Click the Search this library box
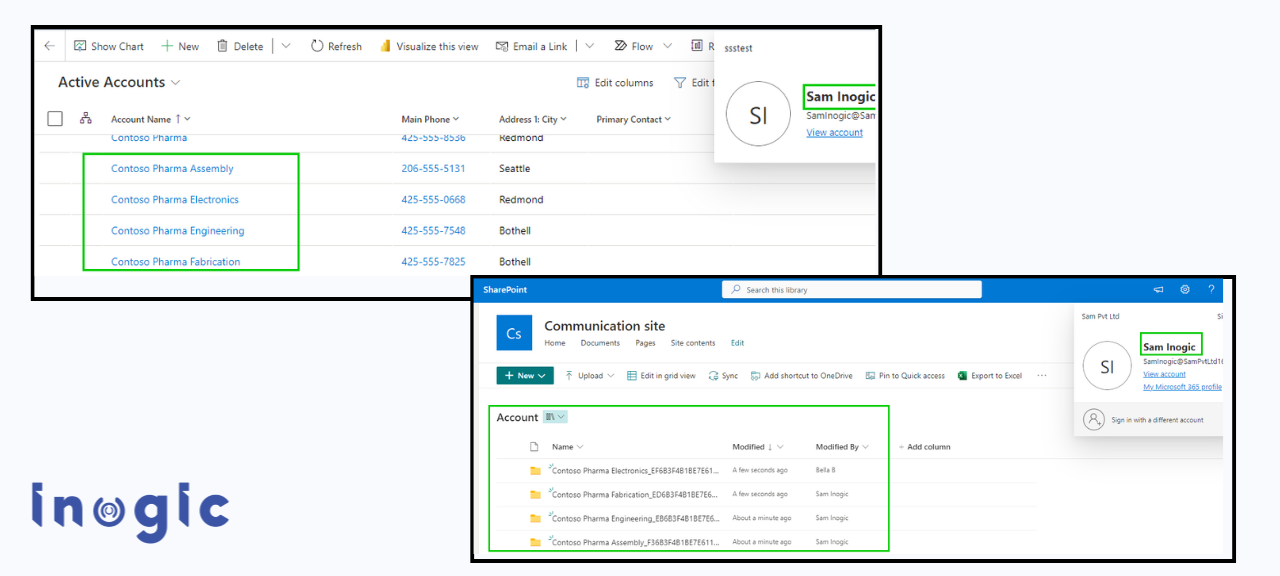Screen dimensions: 1280x576 (x=851, y=290)
